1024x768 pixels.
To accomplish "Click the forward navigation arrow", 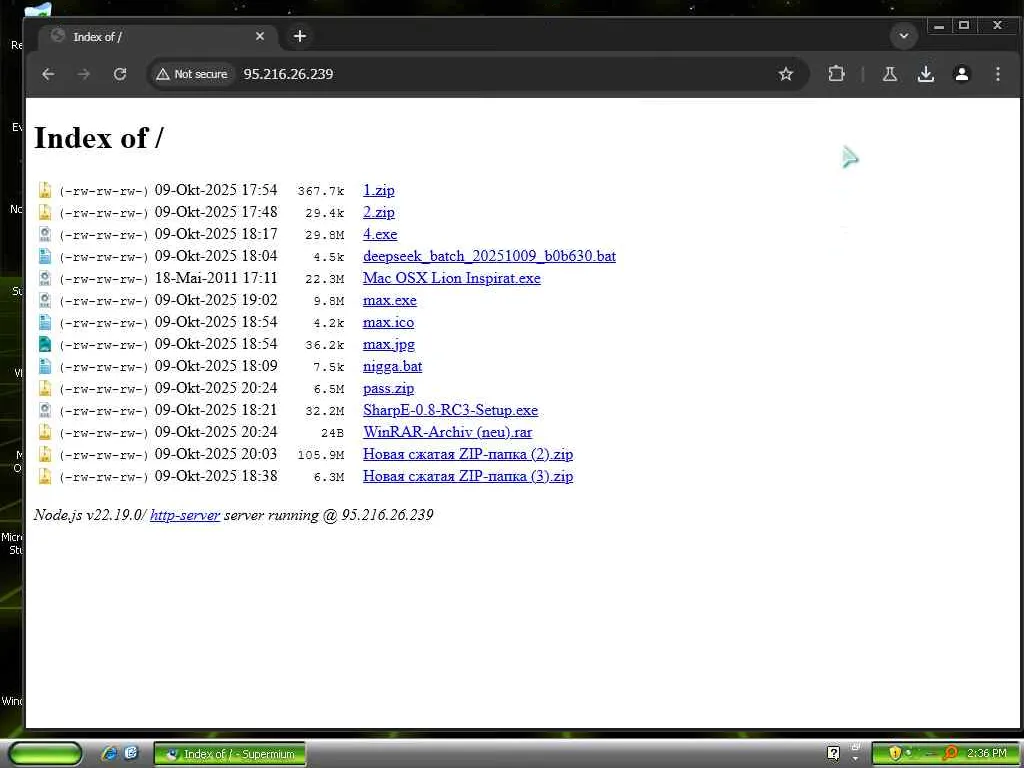I will coord(84,74).
